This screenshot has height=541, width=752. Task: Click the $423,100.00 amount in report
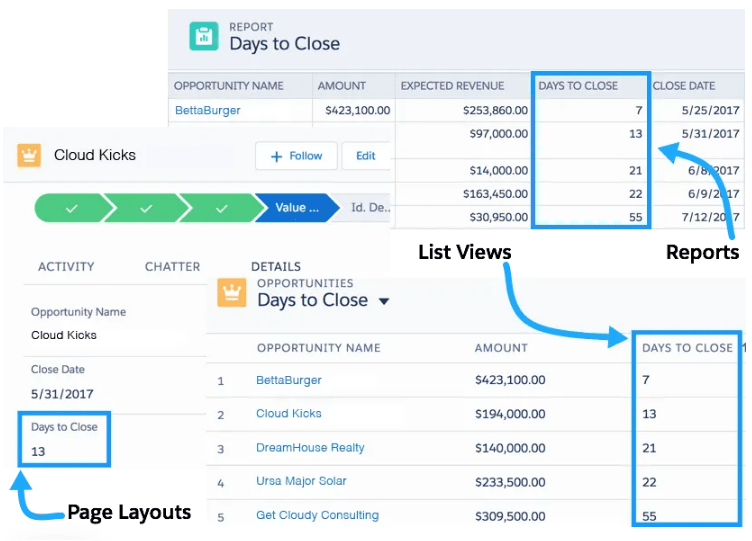(x=358, y=110)
